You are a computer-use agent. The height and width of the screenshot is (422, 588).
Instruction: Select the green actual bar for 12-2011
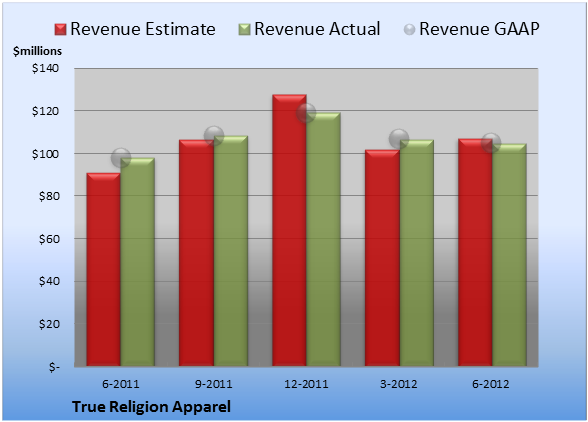(323, 239)
